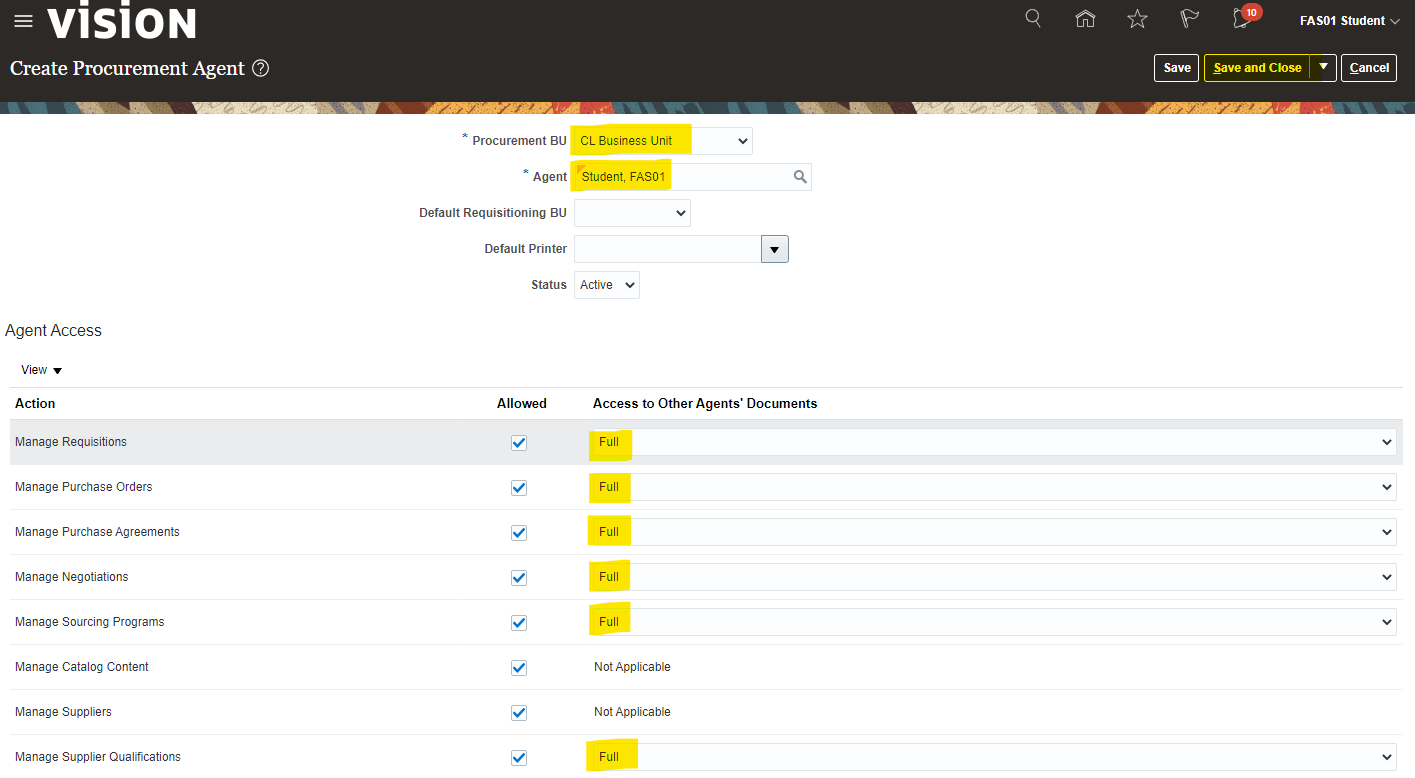Open the Watchlist flag icon
The width and height of the screenshot is (1415, 778).
[1189, 19]
